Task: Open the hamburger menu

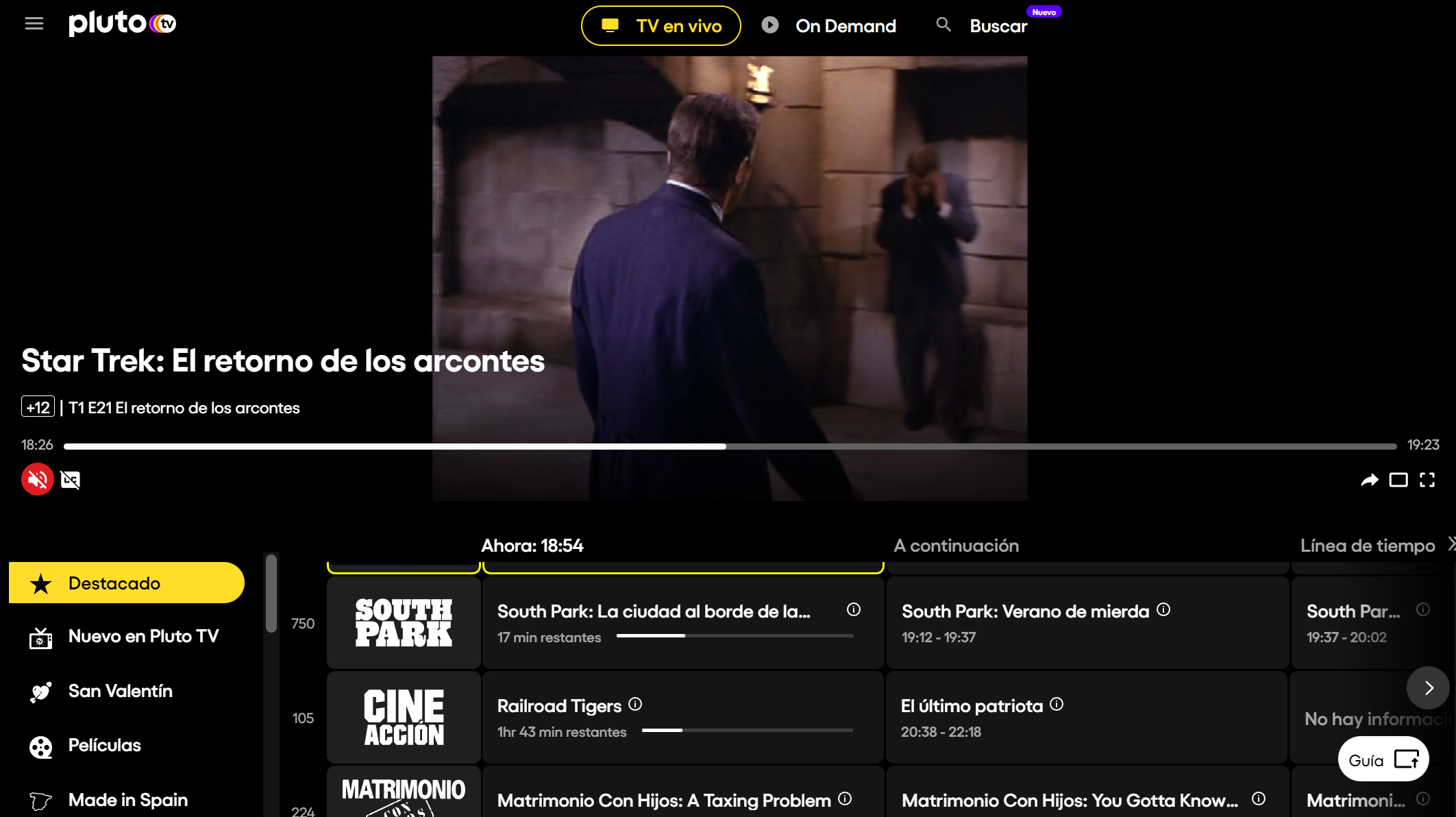Action: coord(34,24)
